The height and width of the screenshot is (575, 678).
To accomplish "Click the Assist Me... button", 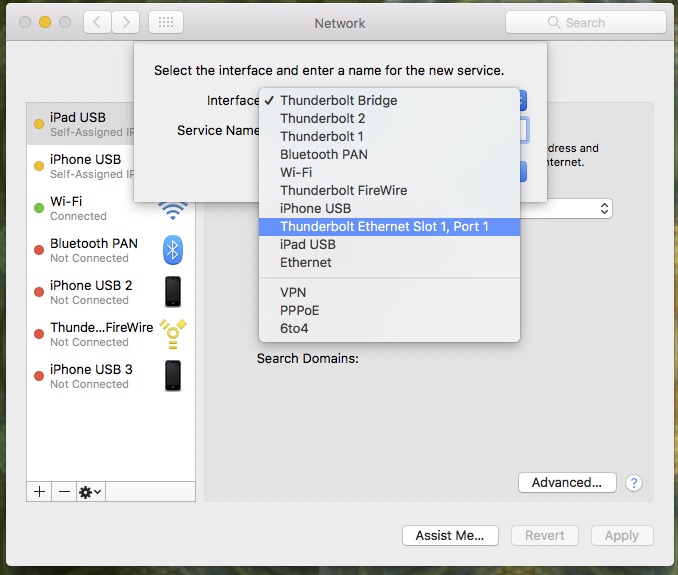I will (450, 536).
